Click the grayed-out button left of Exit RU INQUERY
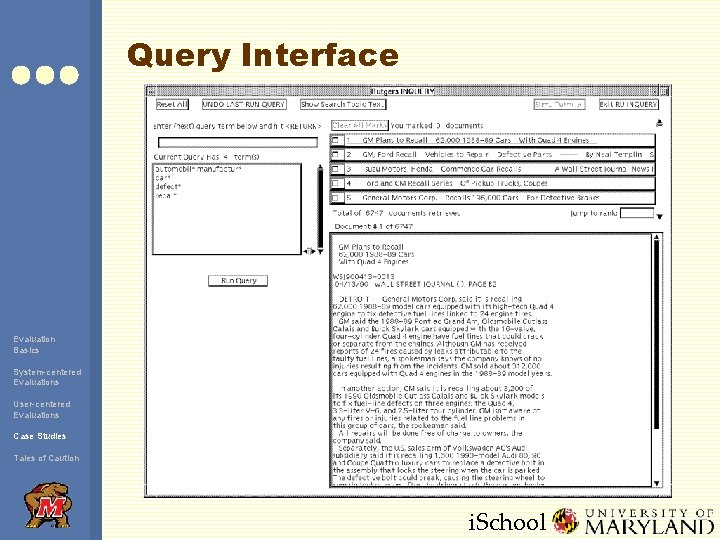 click(559, 105)
